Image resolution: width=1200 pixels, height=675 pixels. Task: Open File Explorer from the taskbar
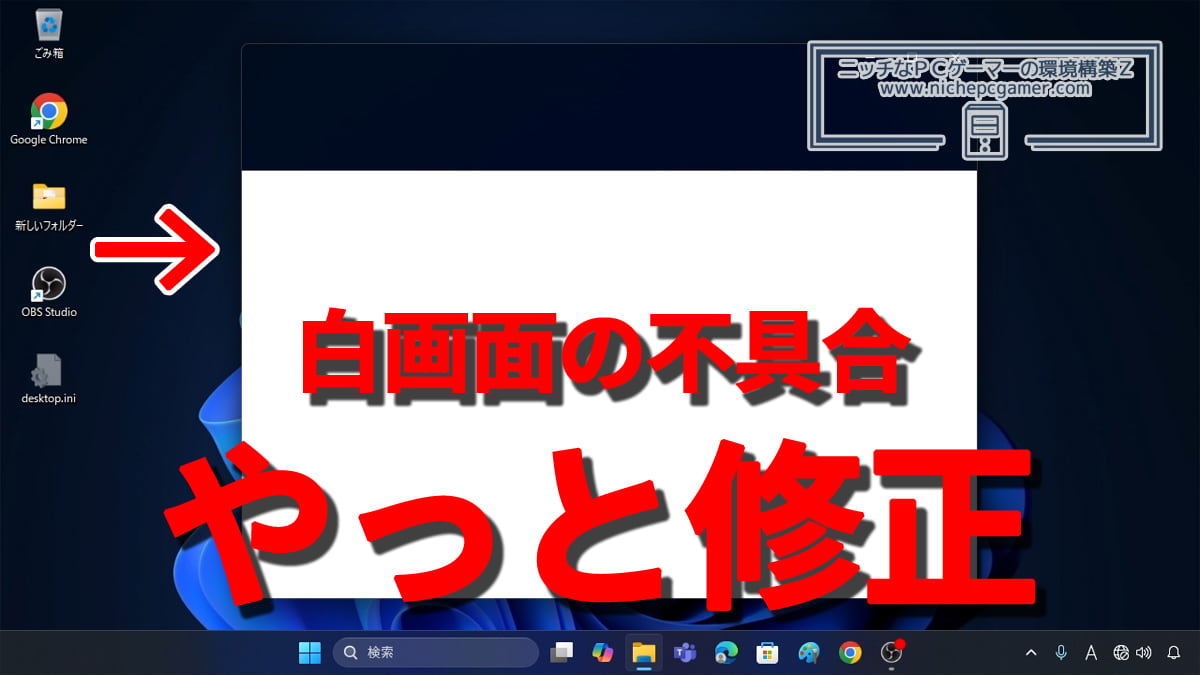[644, 653]
